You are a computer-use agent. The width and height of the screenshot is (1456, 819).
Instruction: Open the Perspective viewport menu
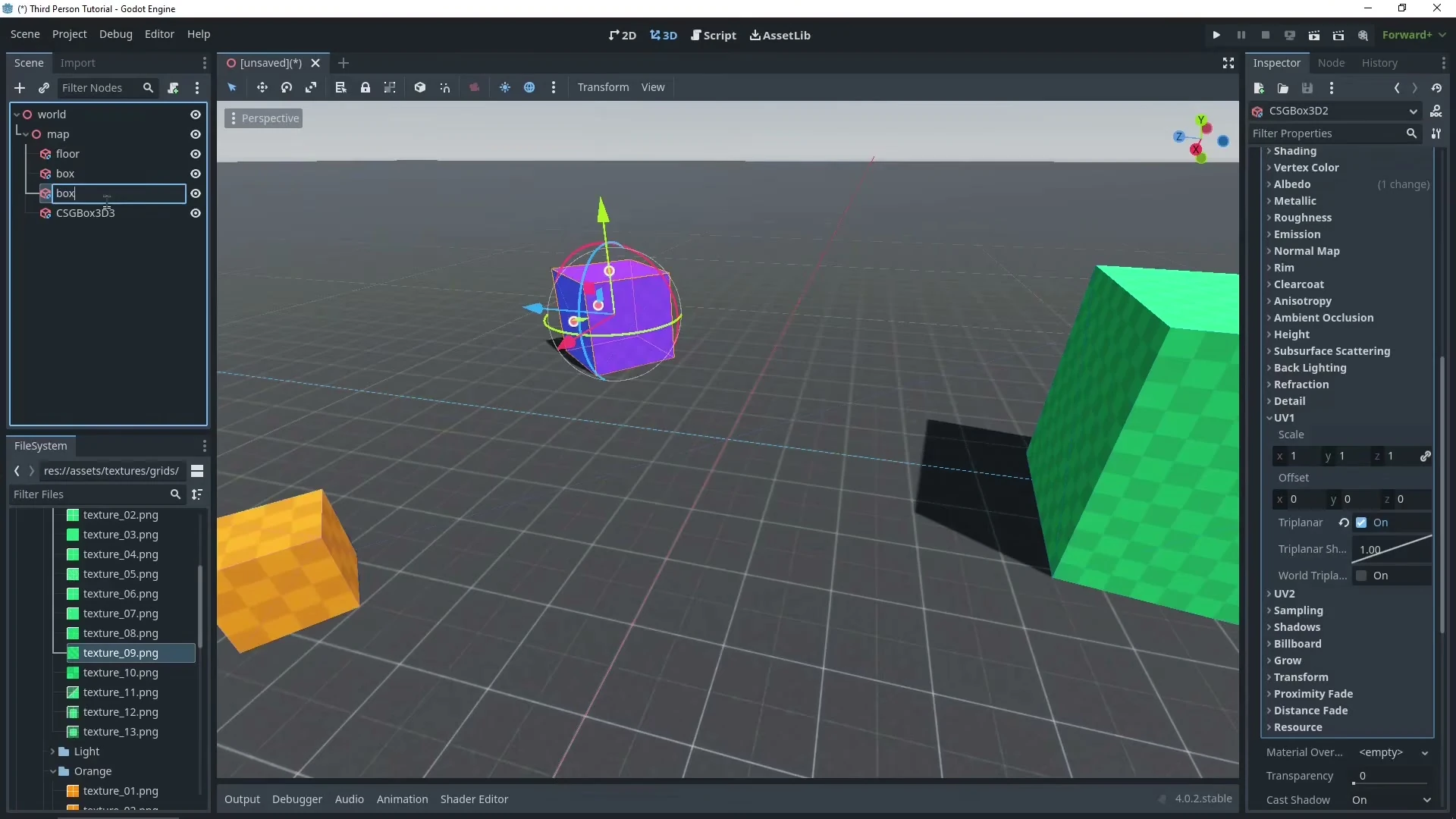[264, 118]
